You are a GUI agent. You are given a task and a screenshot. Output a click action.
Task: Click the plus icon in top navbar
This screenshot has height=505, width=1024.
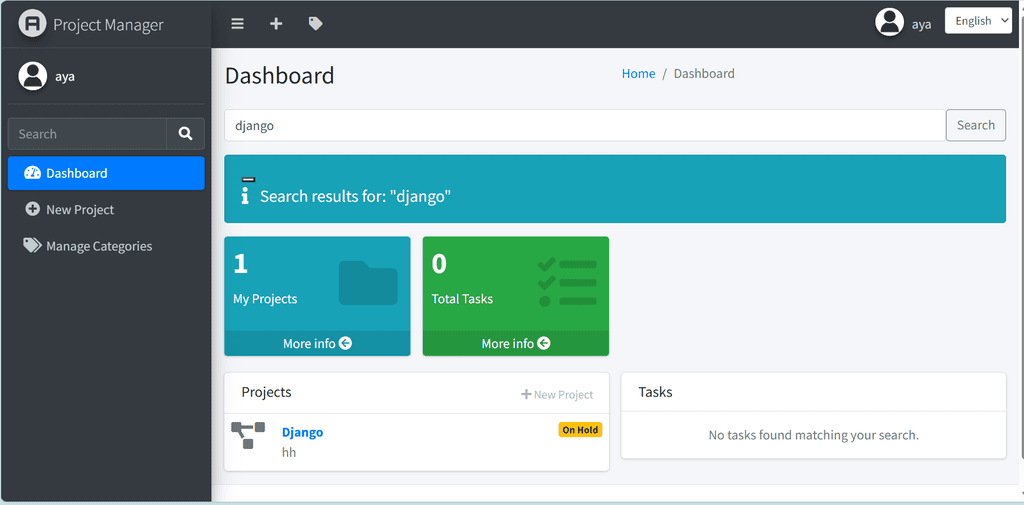pos(276,24)
